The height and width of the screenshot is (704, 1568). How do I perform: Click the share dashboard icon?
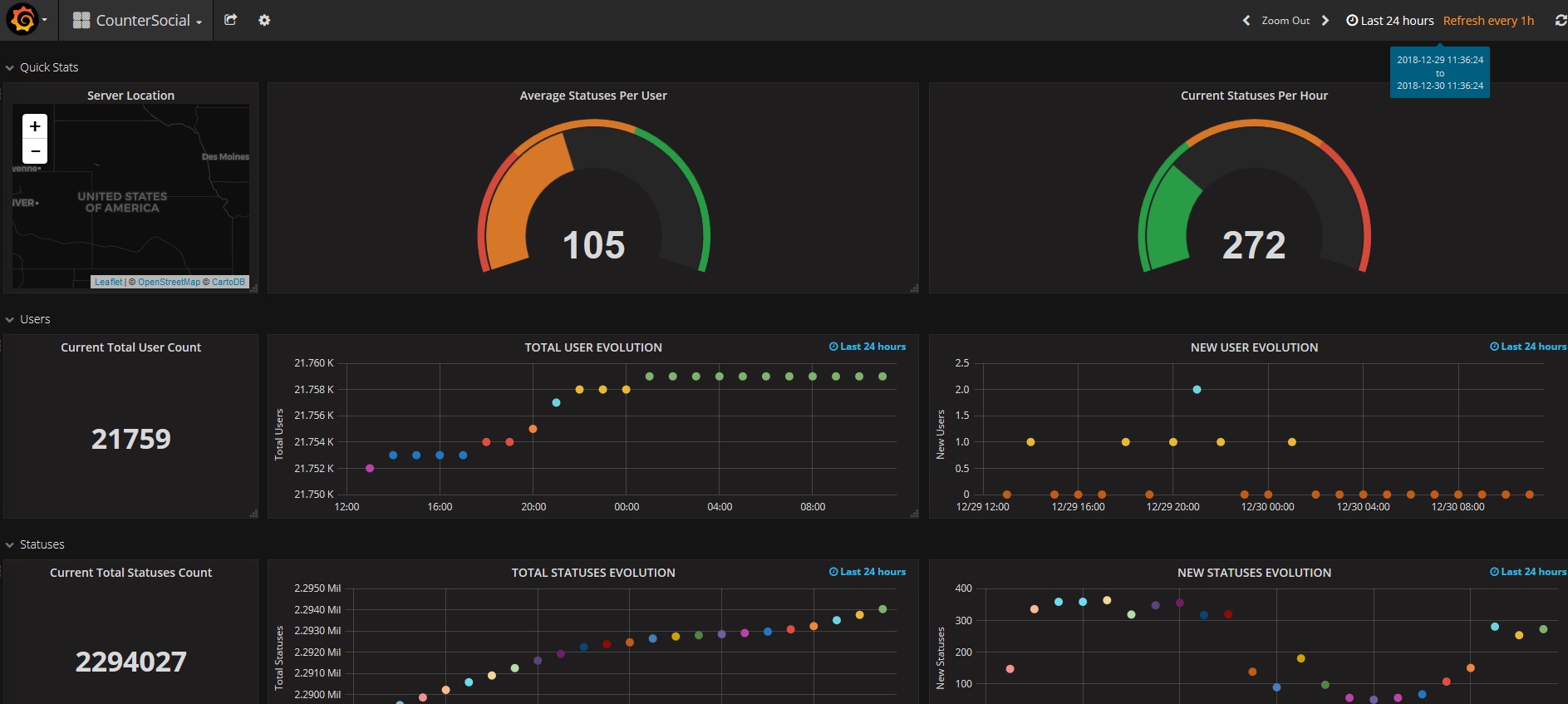(231, 20)
